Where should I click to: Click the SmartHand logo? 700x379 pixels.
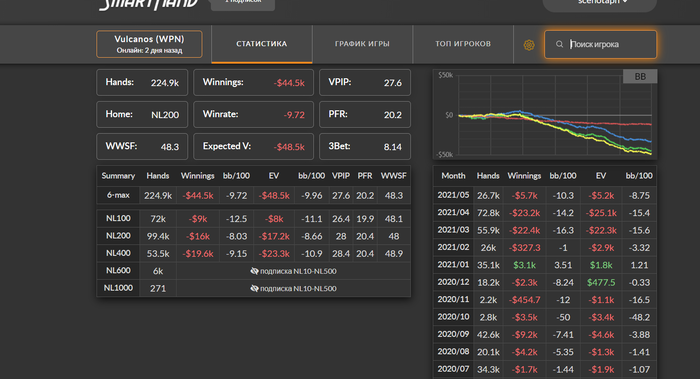pyautogui.click(x=148, y=4)
